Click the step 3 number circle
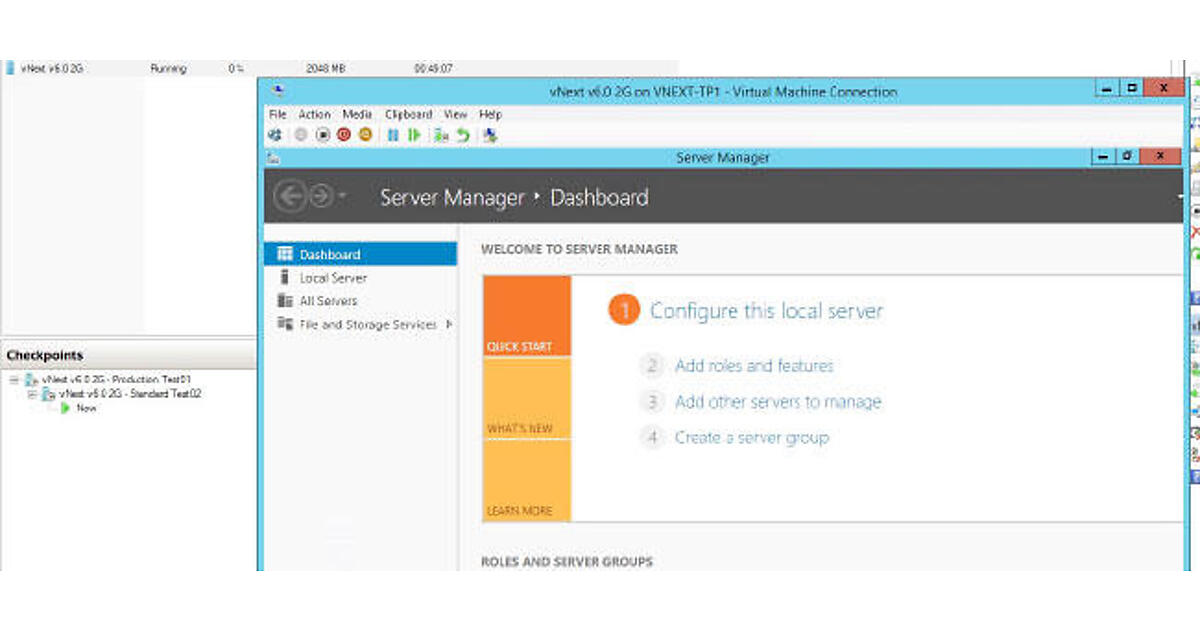The image size is (1200, 630). tap(652, 402)
